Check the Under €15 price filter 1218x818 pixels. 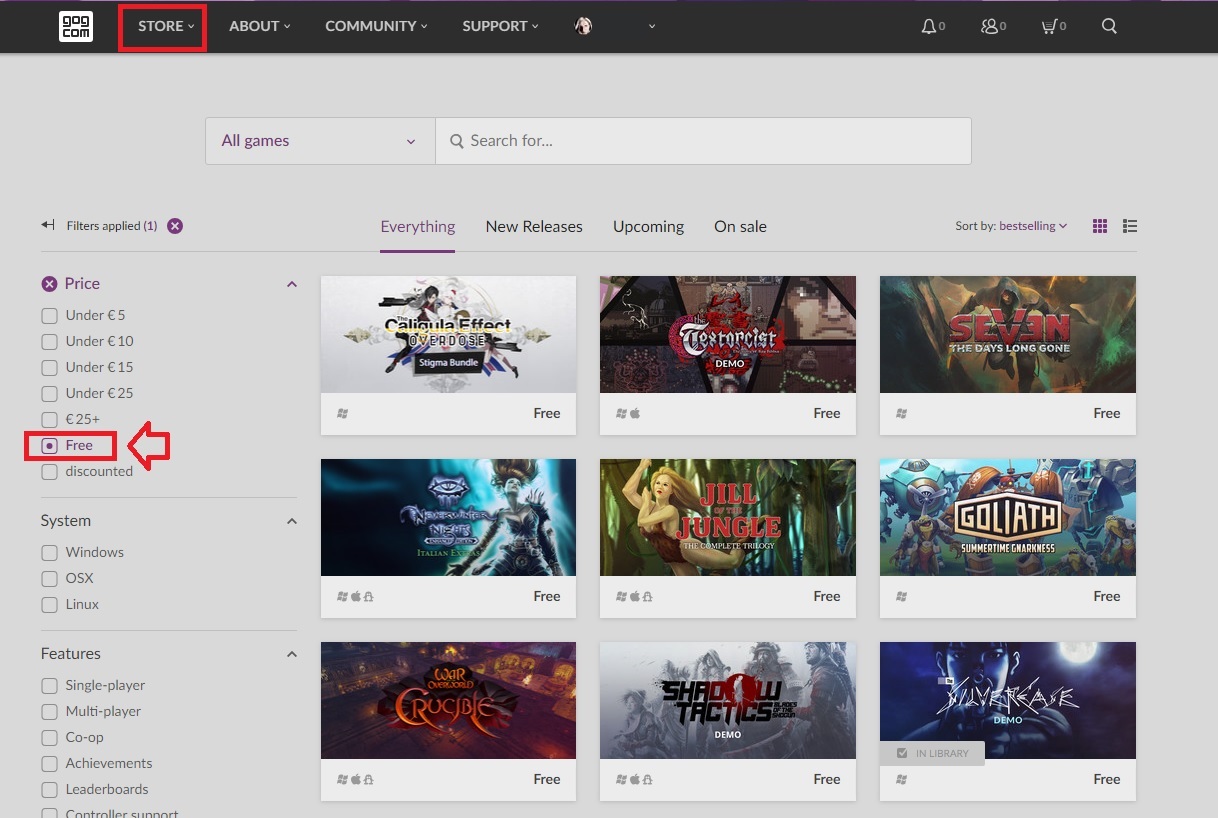point(49,368)
